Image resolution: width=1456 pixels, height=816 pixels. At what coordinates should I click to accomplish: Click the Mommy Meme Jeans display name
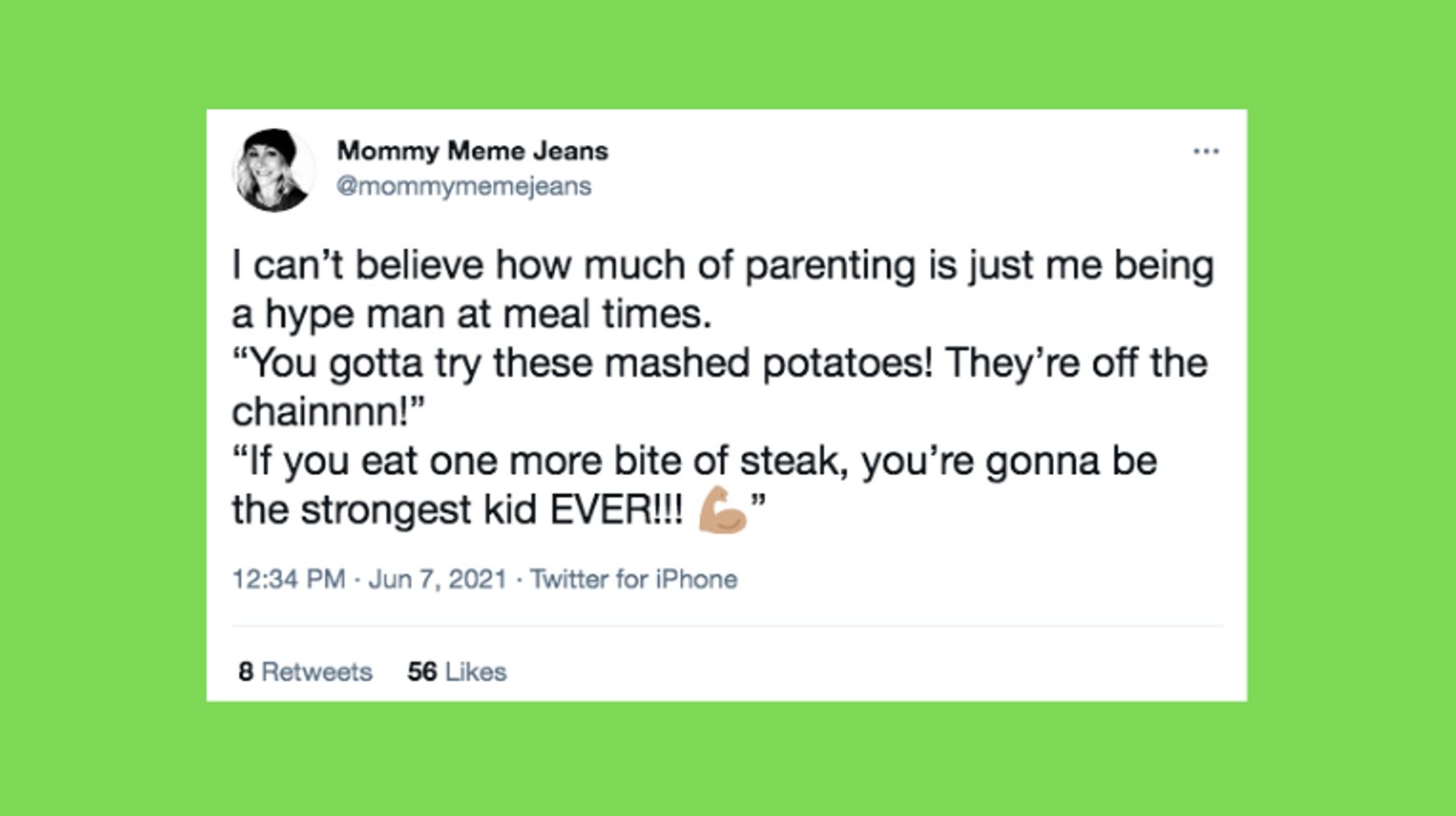[x=473, y=151]
